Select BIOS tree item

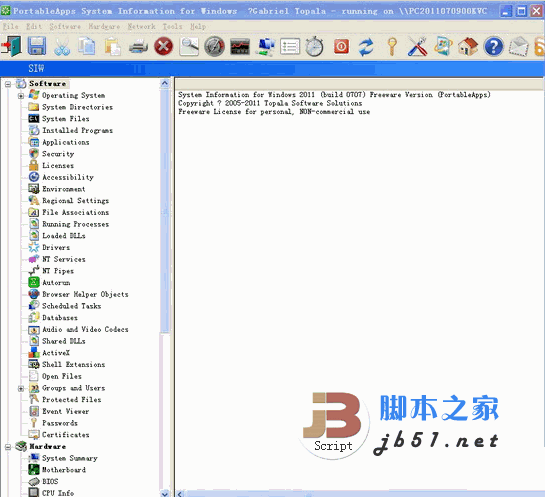tap(50, 482)
